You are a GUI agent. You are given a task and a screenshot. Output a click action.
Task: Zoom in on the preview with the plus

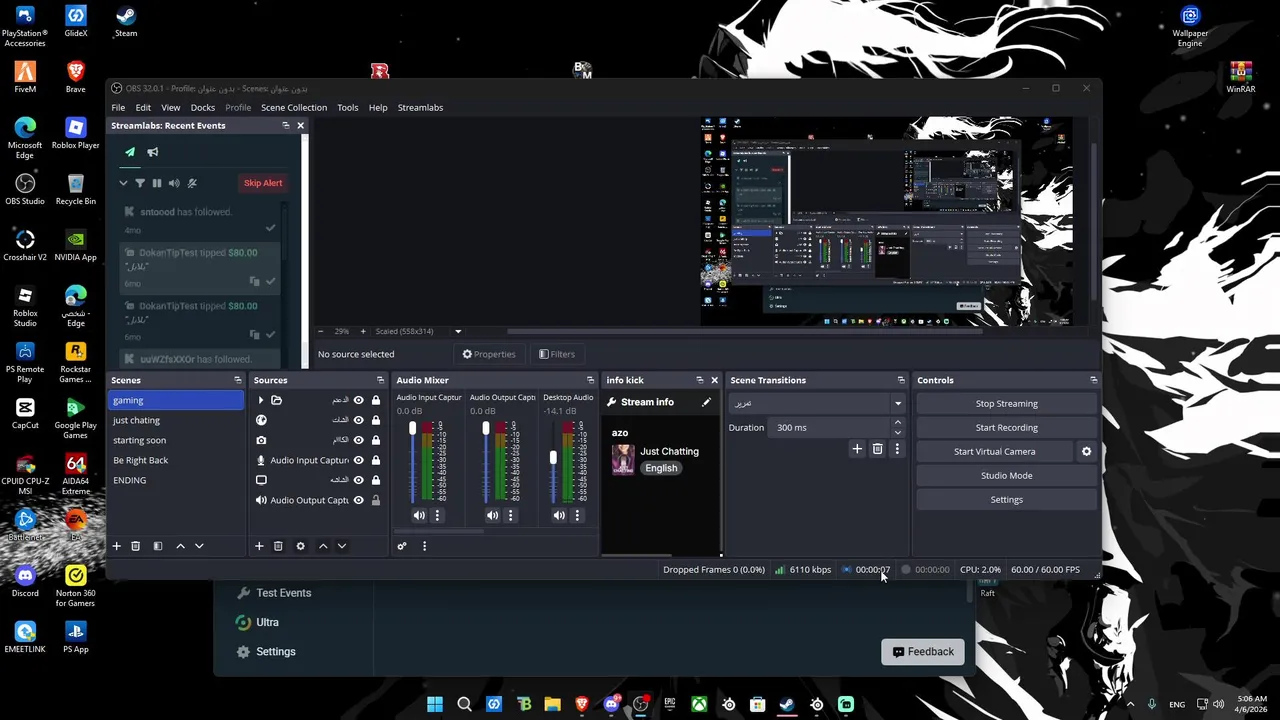[364, 331]
